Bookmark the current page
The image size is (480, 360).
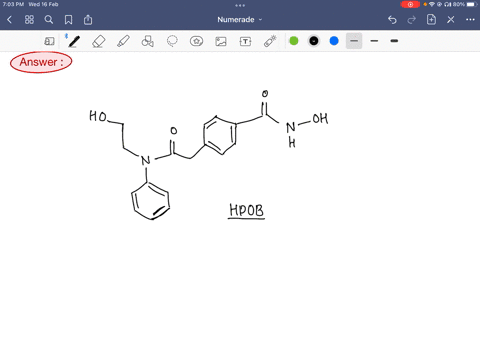tap(68, 20)
